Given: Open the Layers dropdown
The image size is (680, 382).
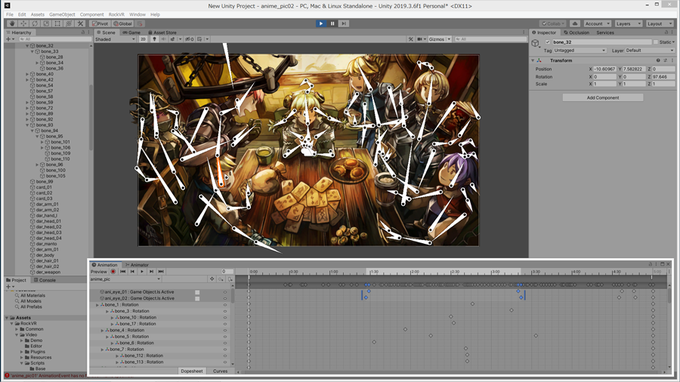Looking at the screenshot, I should coord(628,23).
